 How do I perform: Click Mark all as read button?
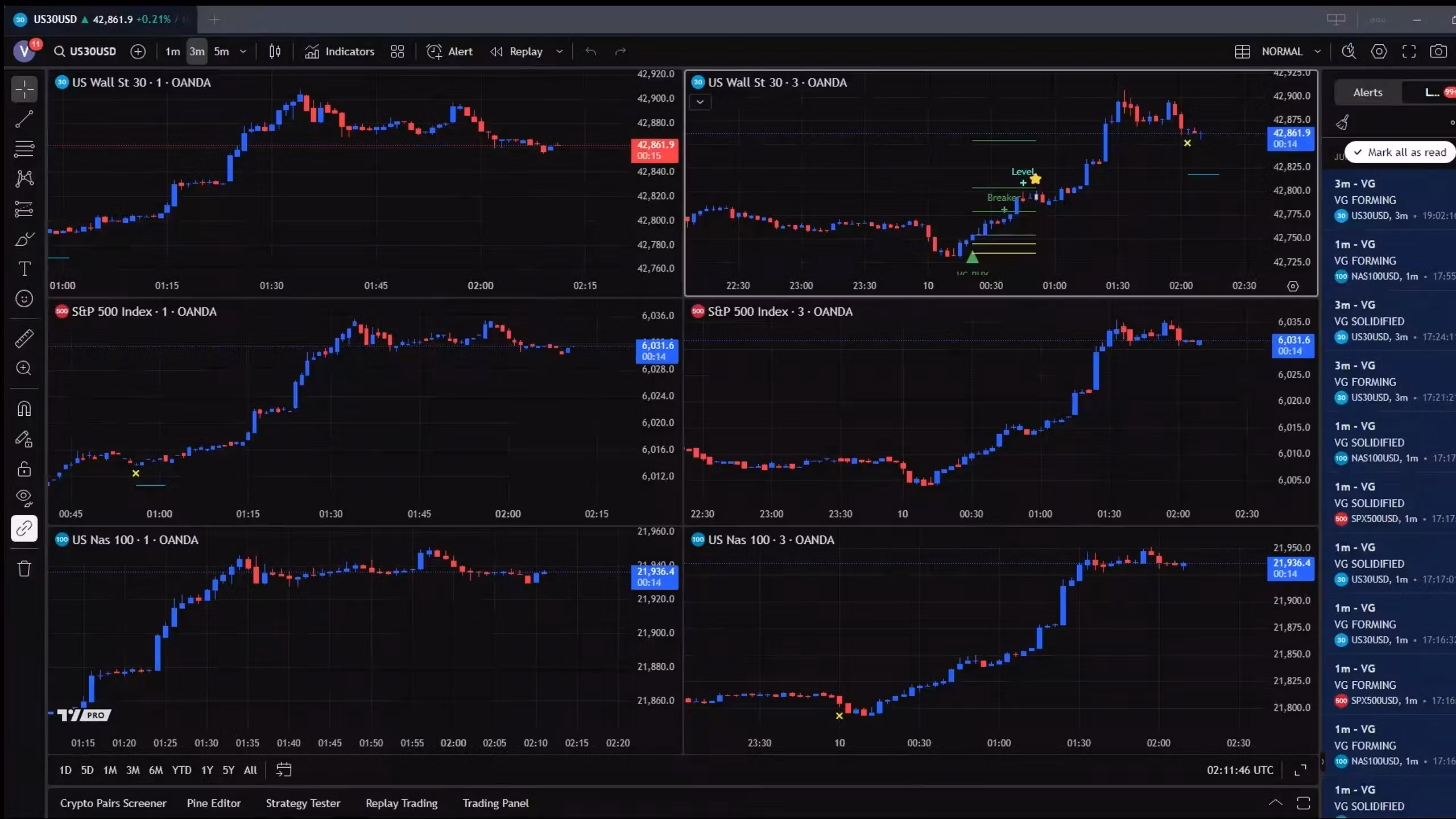(x=1400, y=152)
